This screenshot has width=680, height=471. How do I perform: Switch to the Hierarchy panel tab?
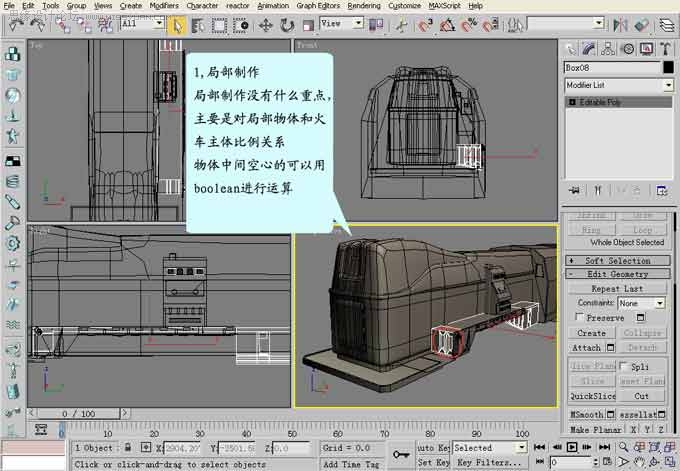[608, 49]
